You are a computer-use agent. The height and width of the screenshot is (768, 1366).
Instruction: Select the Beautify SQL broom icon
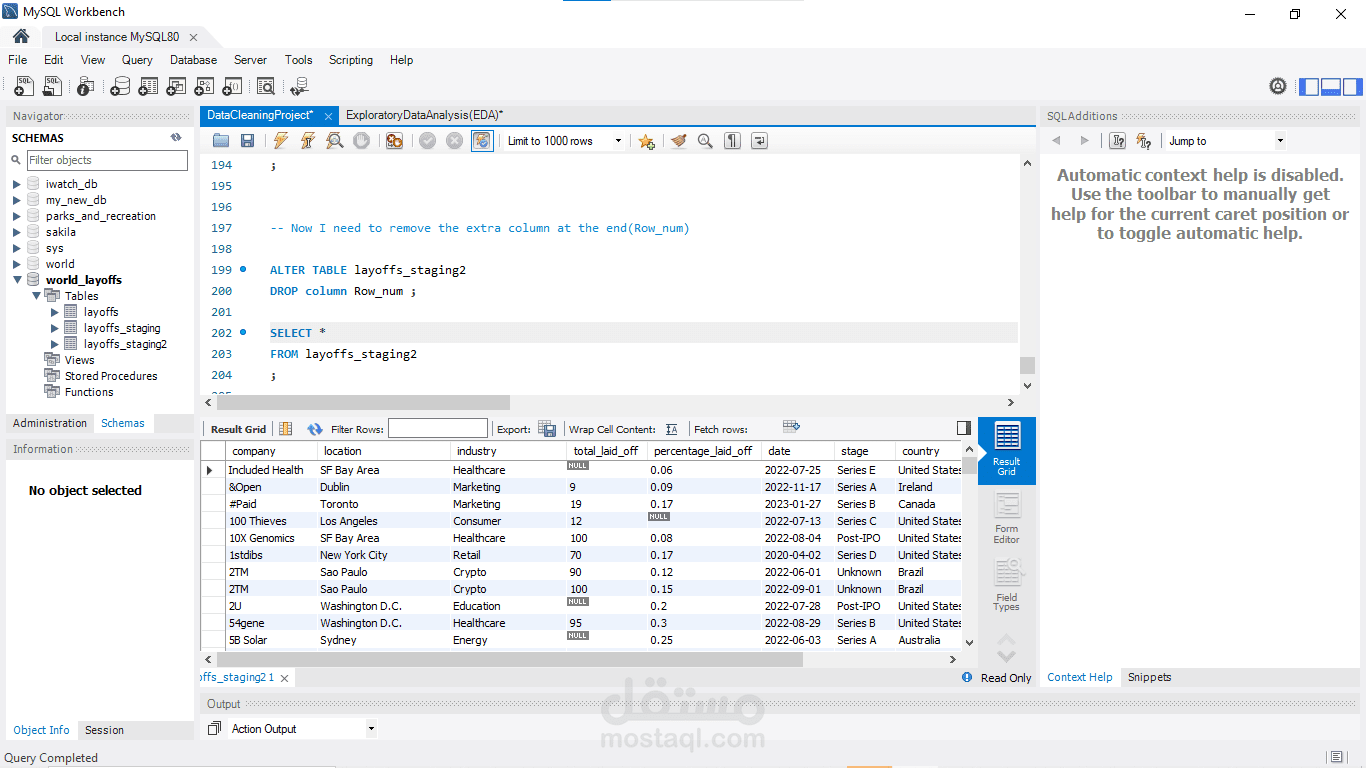pos(679,140)
